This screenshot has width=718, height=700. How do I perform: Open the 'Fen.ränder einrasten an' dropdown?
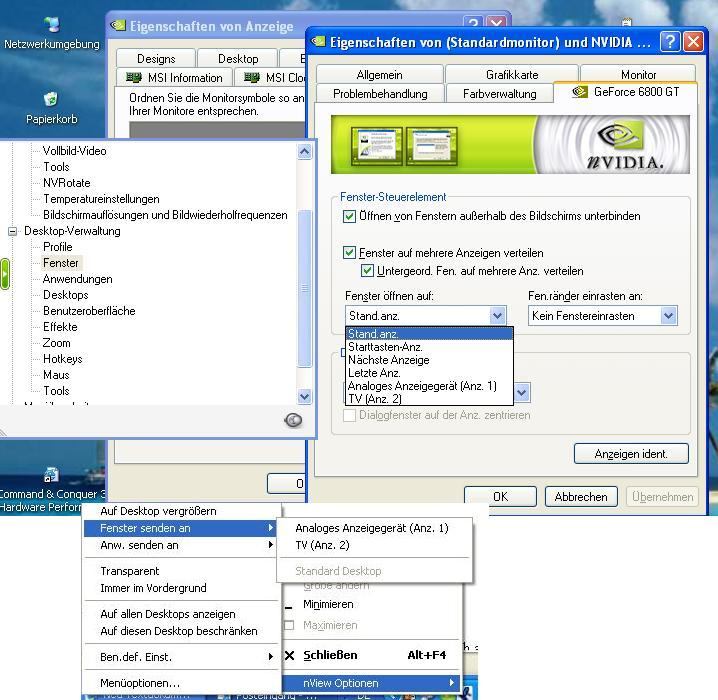669,315
